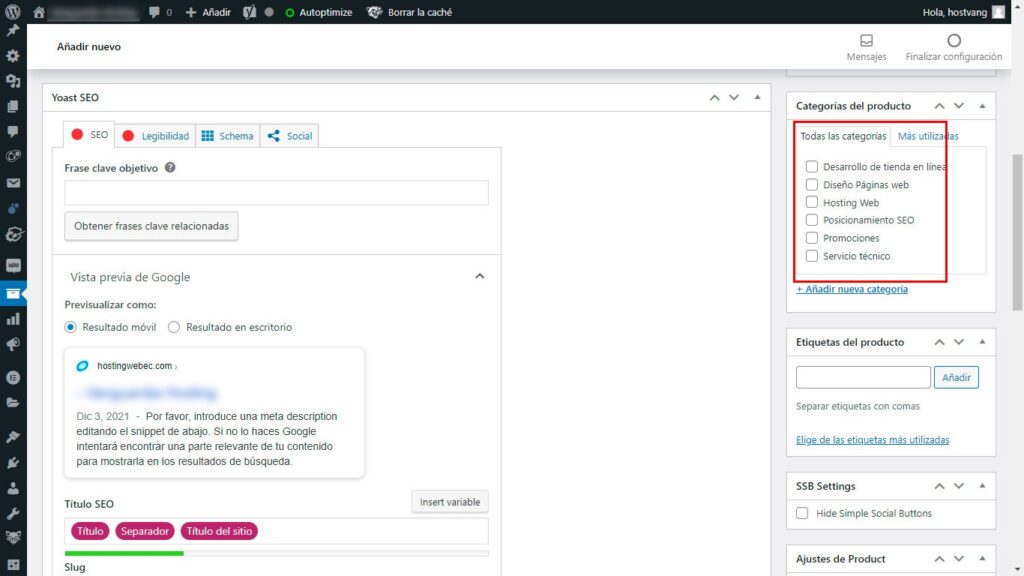Click the WordPress logo in admin bar

pos(13,12)
